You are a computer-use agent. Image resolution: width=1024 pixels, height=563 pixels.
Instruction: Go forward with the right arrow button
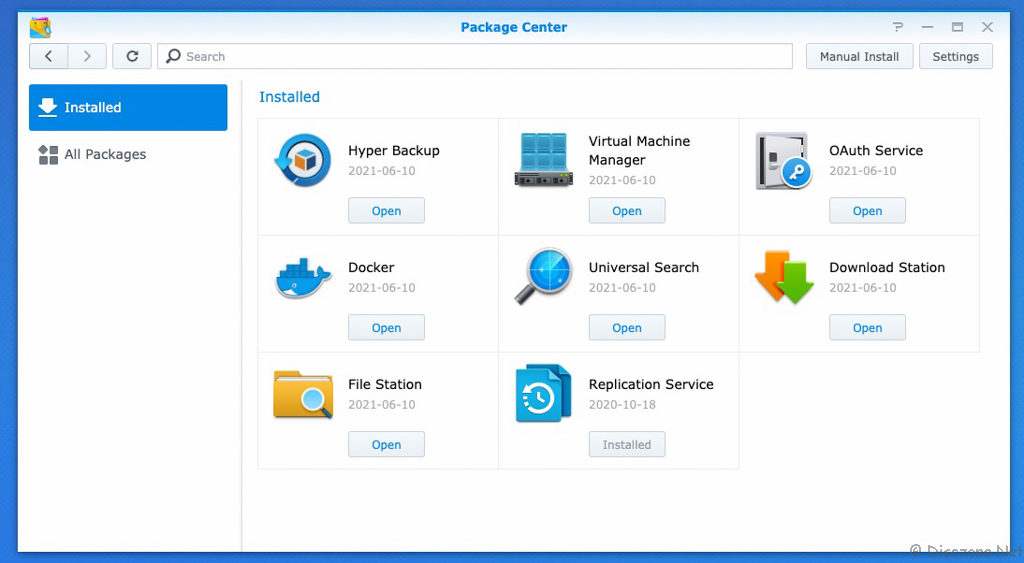coord(87,56)
